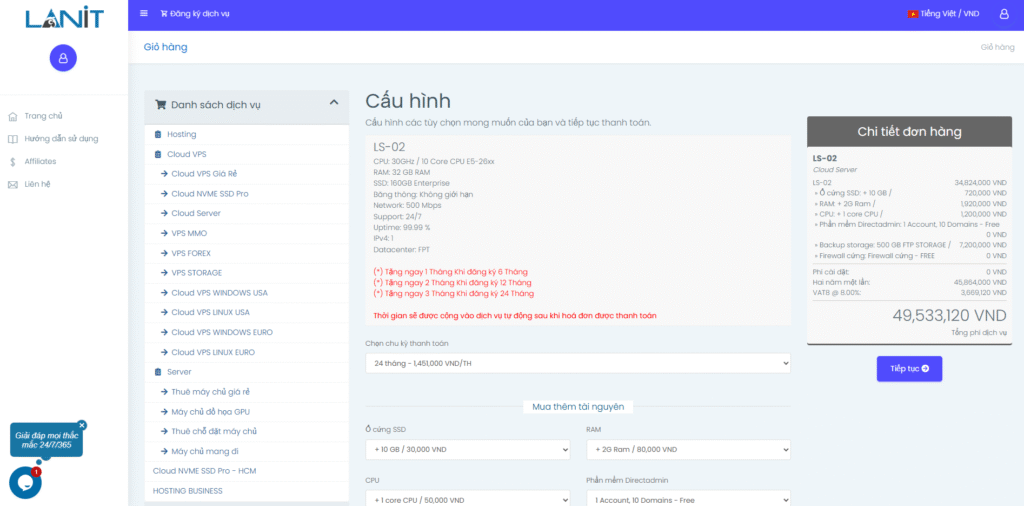Switch language via Tiếng Việt / VND
The width and height of the screenshot is (1024, 506).
click(x=943, y=14)
